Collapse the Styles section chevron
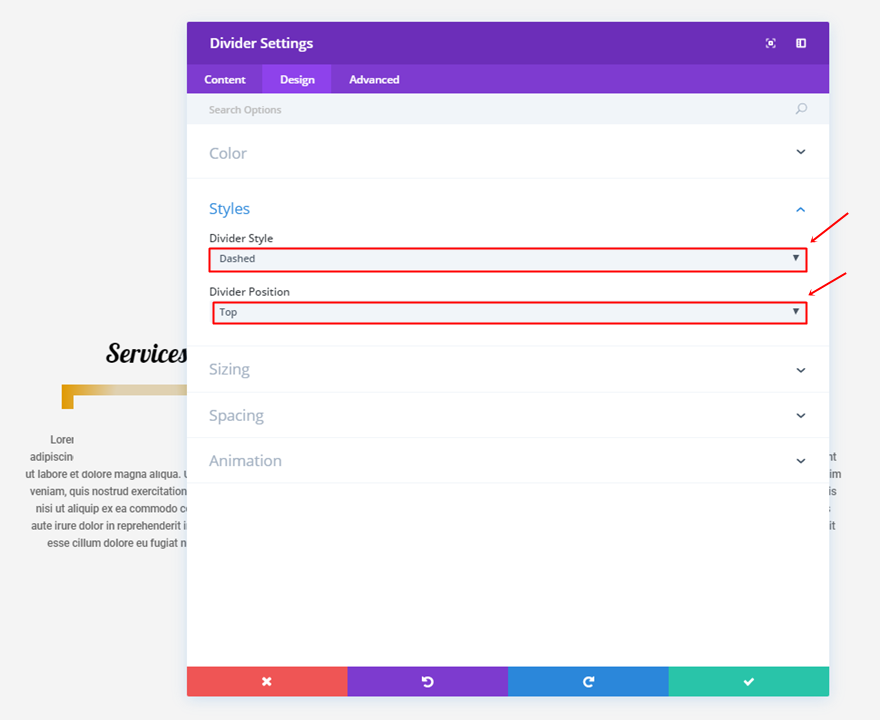Viewport: 880px width, 720px height. (801, 209)
